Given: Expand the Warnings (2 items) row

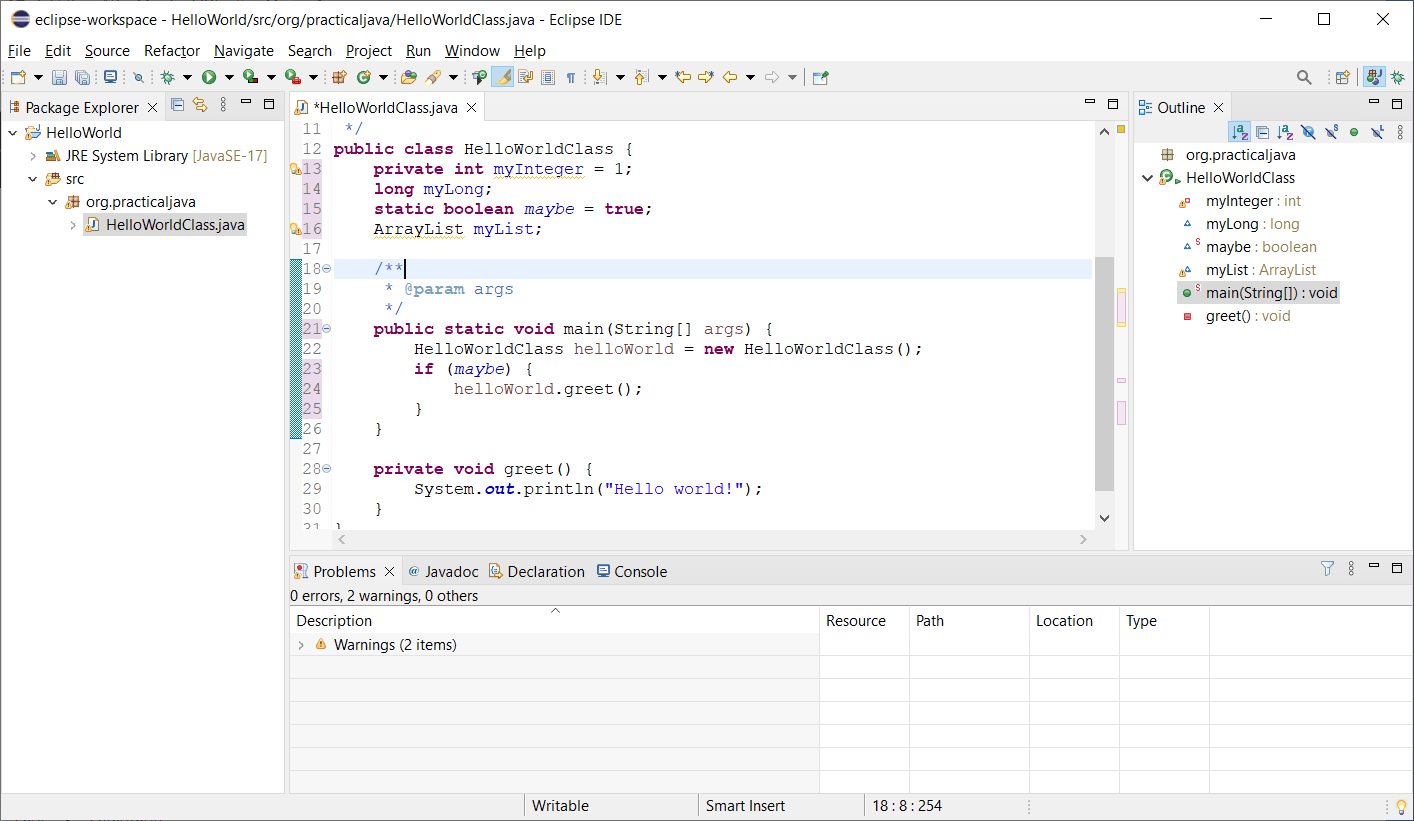Looking at the screenshot, I should tap(301, 645).
